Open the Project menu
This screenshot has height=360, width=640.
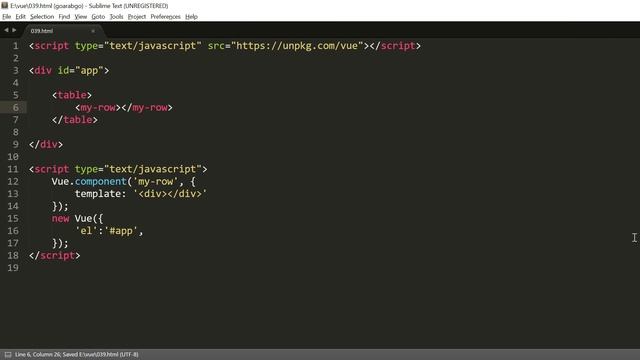[x=137, y=17]
